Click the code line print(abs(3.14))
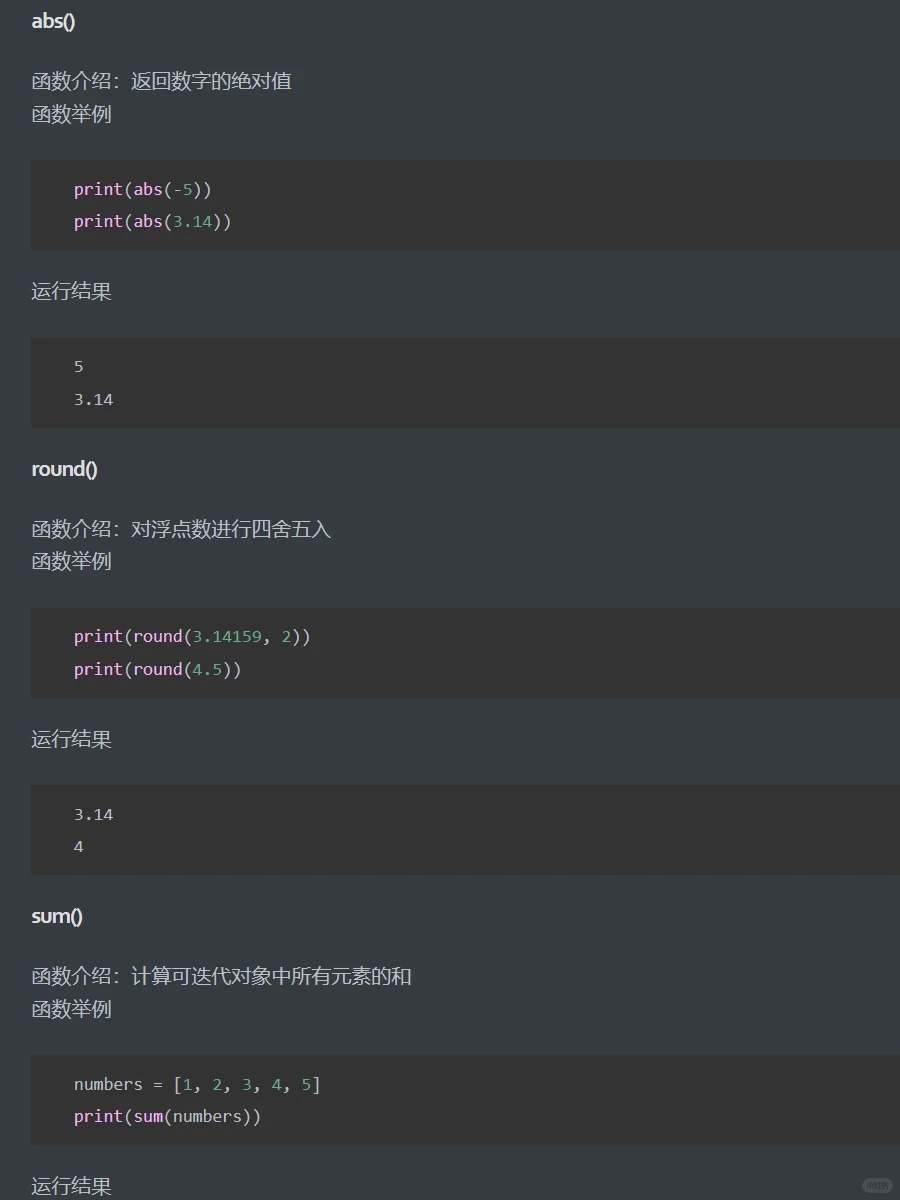Screen dimensions: 900x1200 point(151,221)
